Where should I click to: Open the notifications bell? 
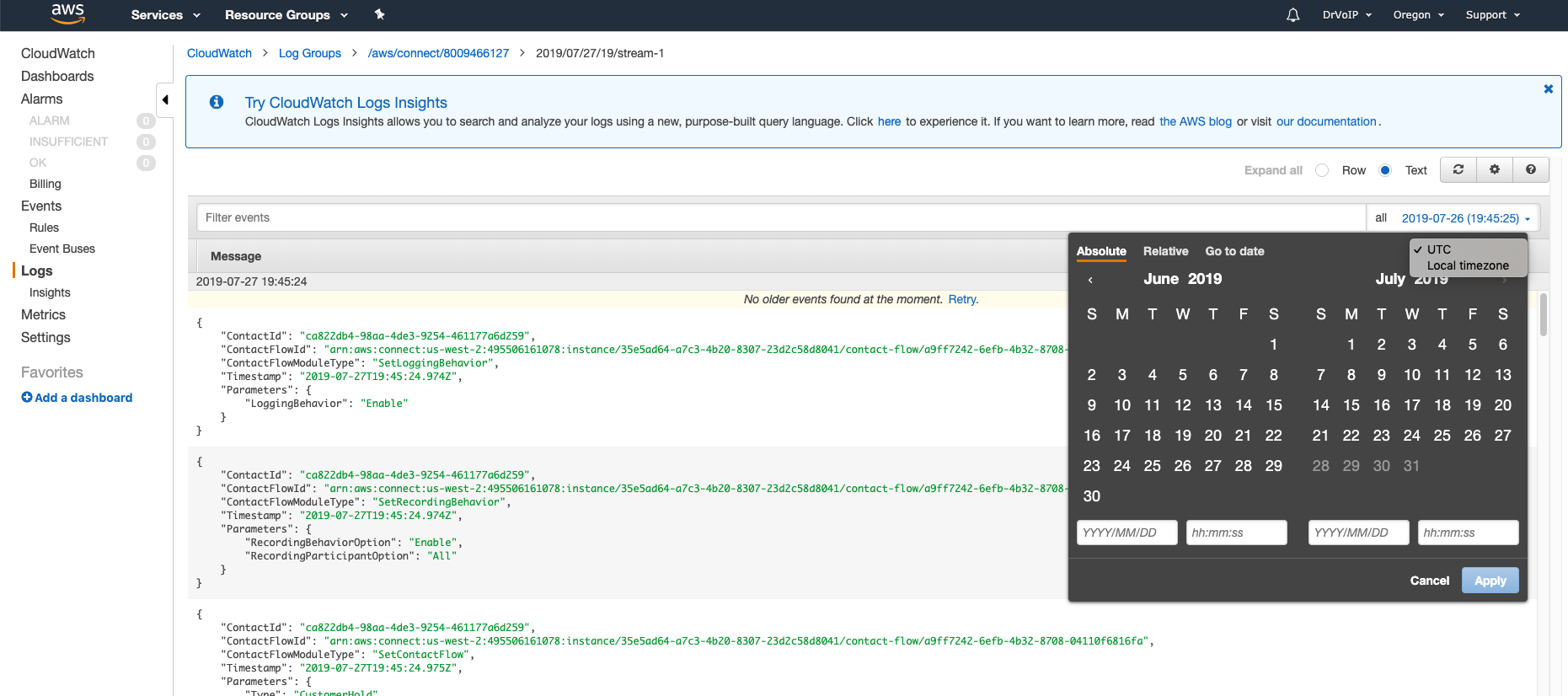pyautogui.click(x=1292, y=15)
